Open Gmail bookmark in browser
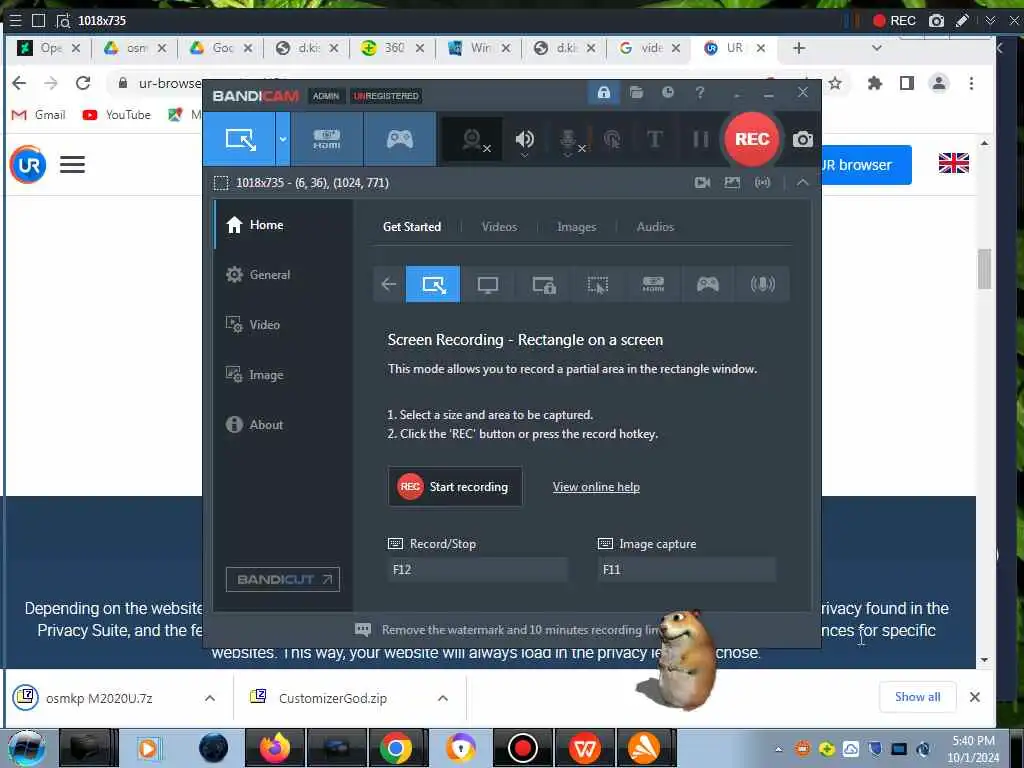This screenshot has height=768, width=1024. (39, 115)
